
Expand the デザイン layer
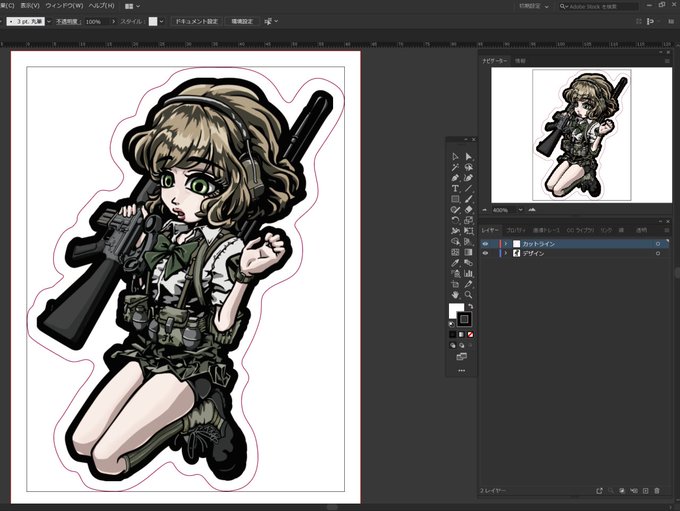pyautogui.click(x=506, y=253)
